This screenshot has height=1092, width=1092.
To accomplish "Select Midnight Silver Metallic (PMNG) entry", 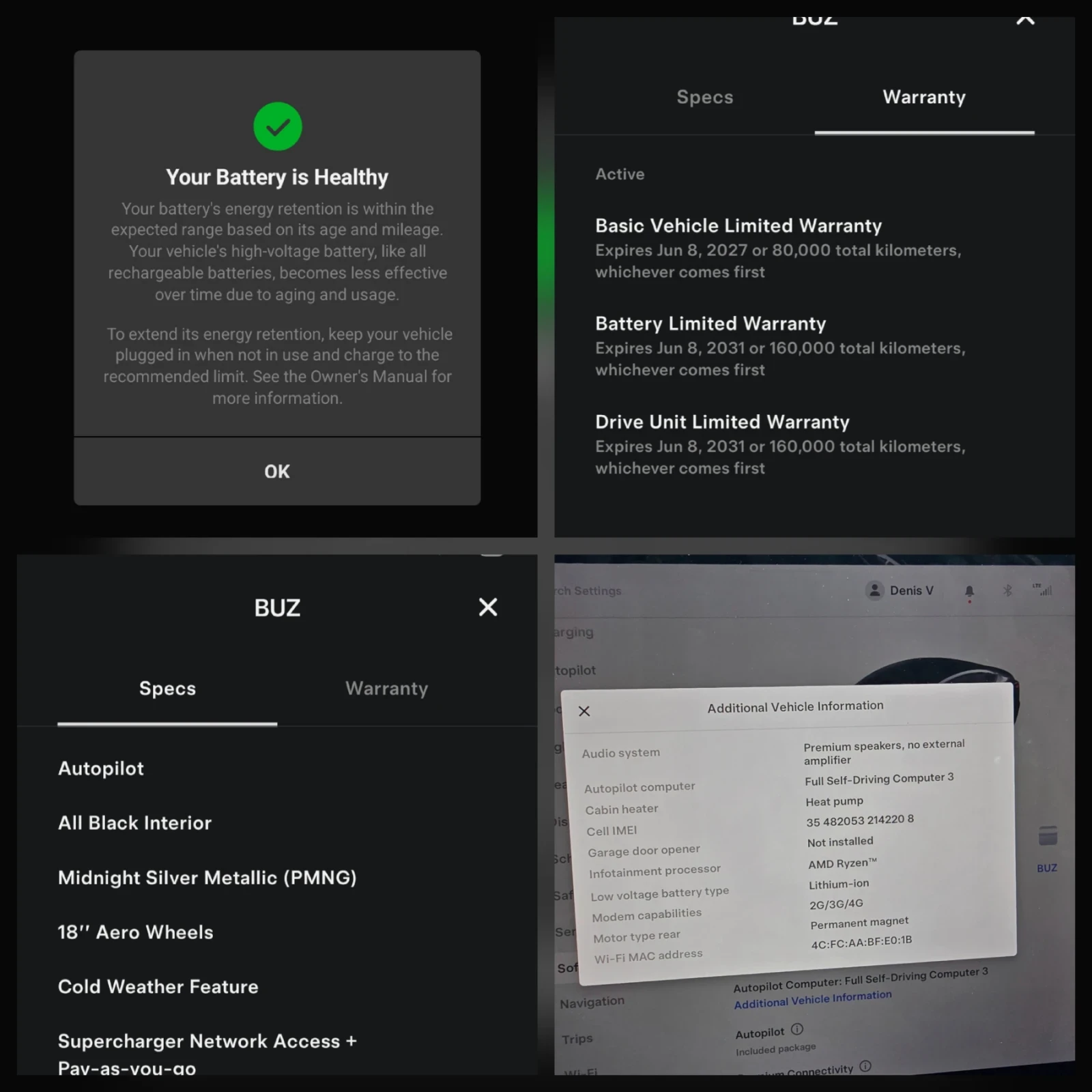I will coord(207,878).
